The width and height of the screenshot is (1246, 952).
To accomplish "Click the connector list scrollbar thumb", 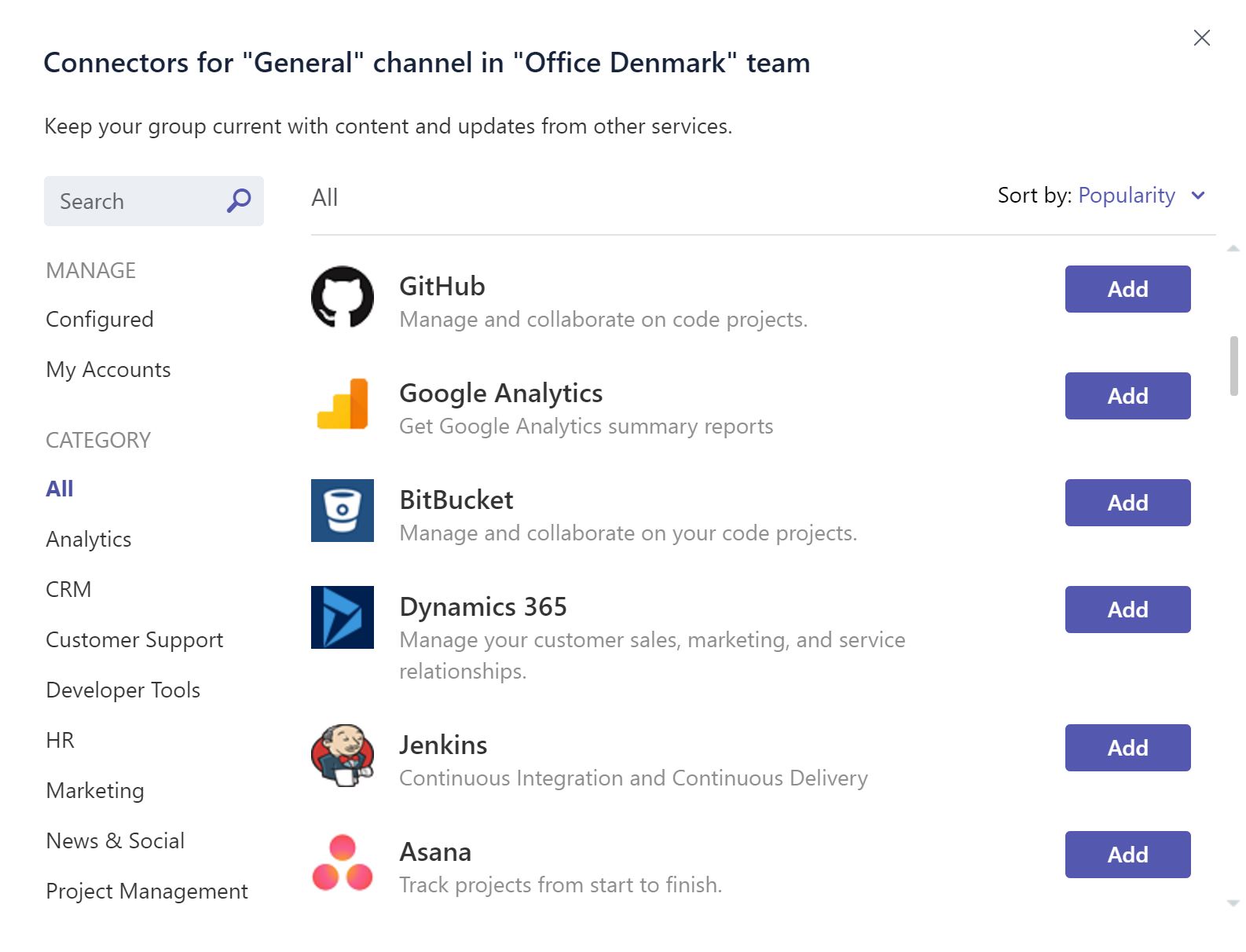I will click(1233, 366).
